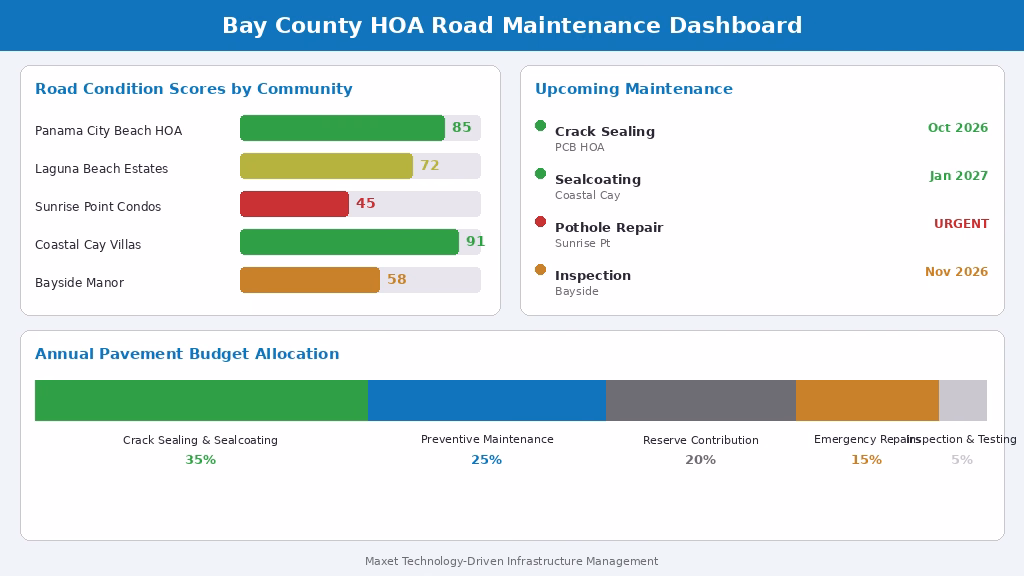The height and width of the screenshot is (576, 1024).
Task: Click the Maxet Technology-Driven Infrastructure Management footer
Action: [511, 561]
